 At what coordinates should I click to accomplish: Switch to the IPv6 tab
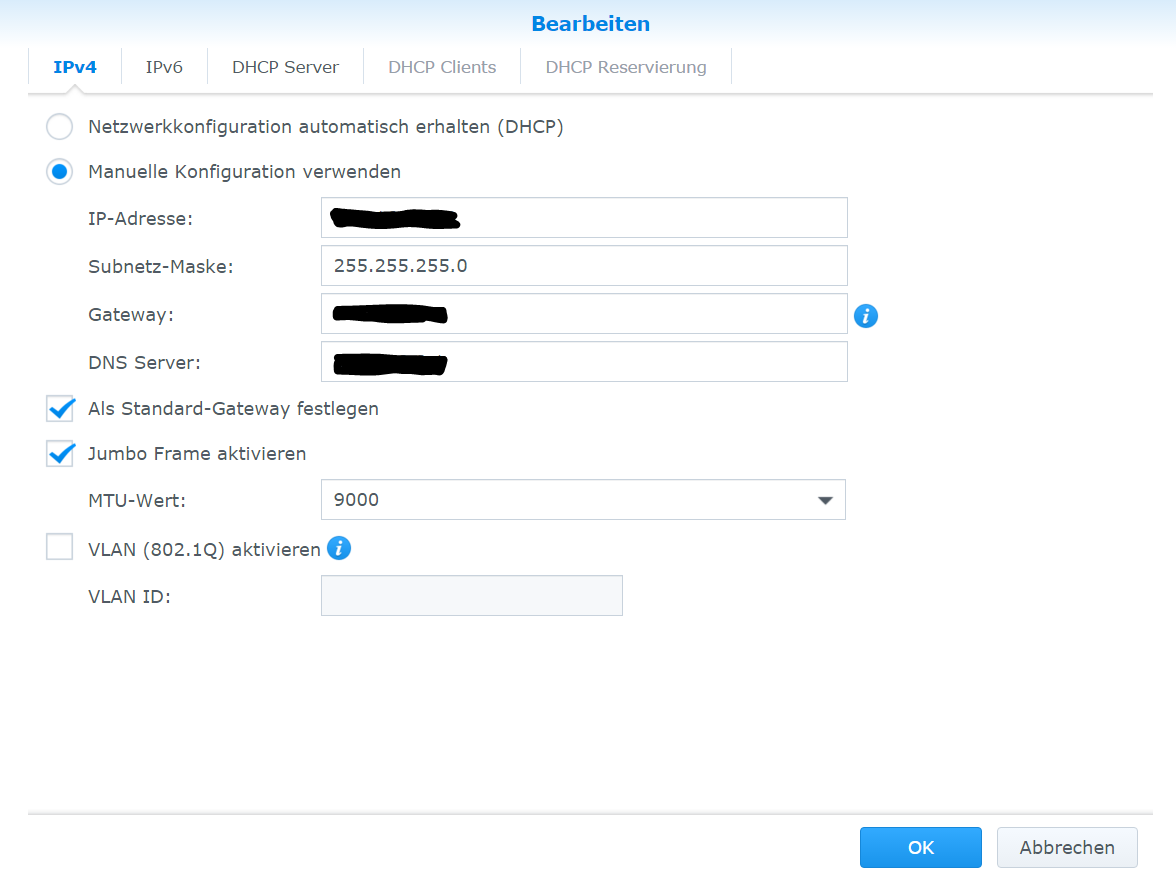(164, 68)
